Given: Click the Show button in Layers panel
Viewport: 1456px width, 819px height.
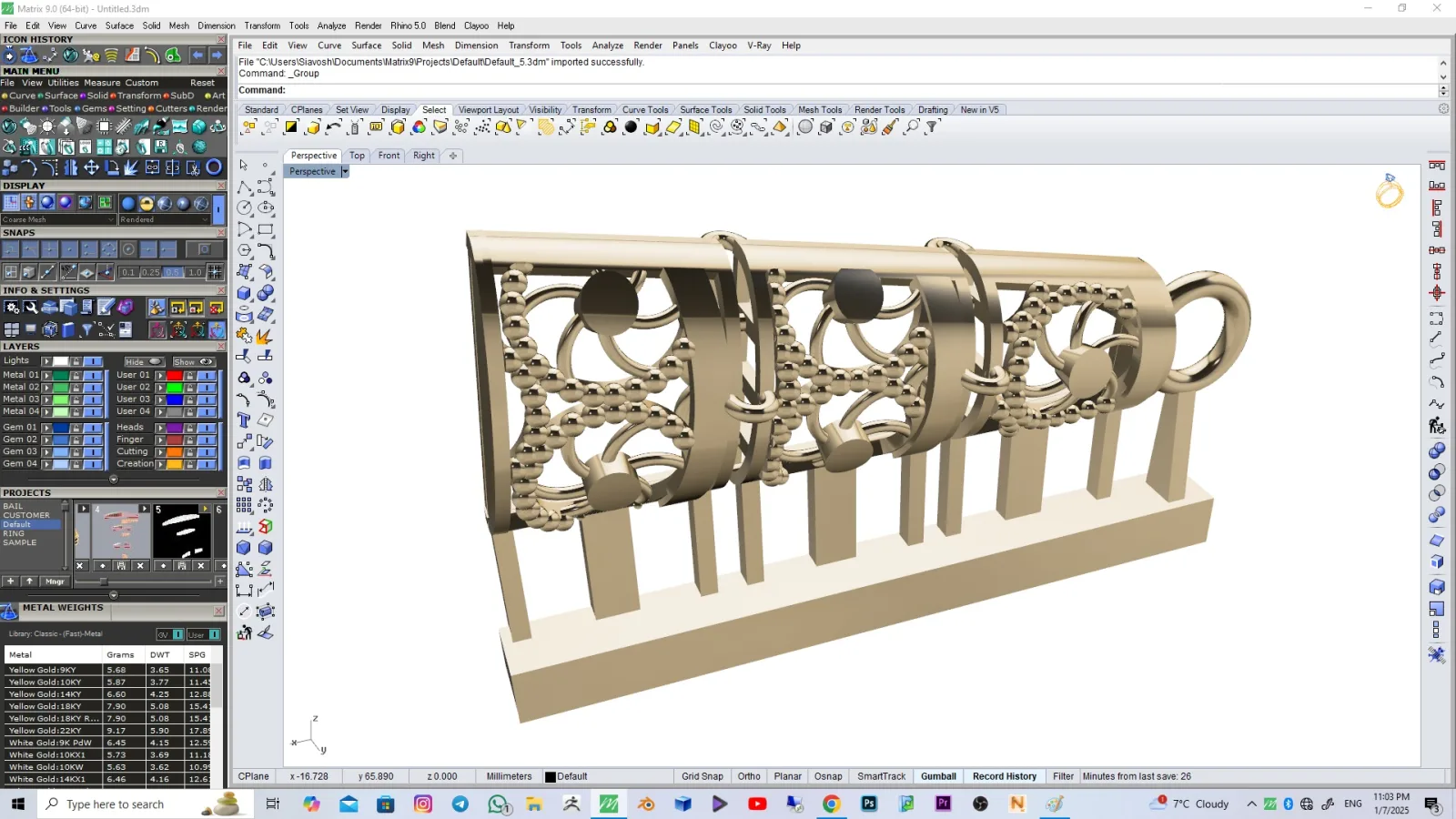Looking at the screenshot, I should 192,362.
